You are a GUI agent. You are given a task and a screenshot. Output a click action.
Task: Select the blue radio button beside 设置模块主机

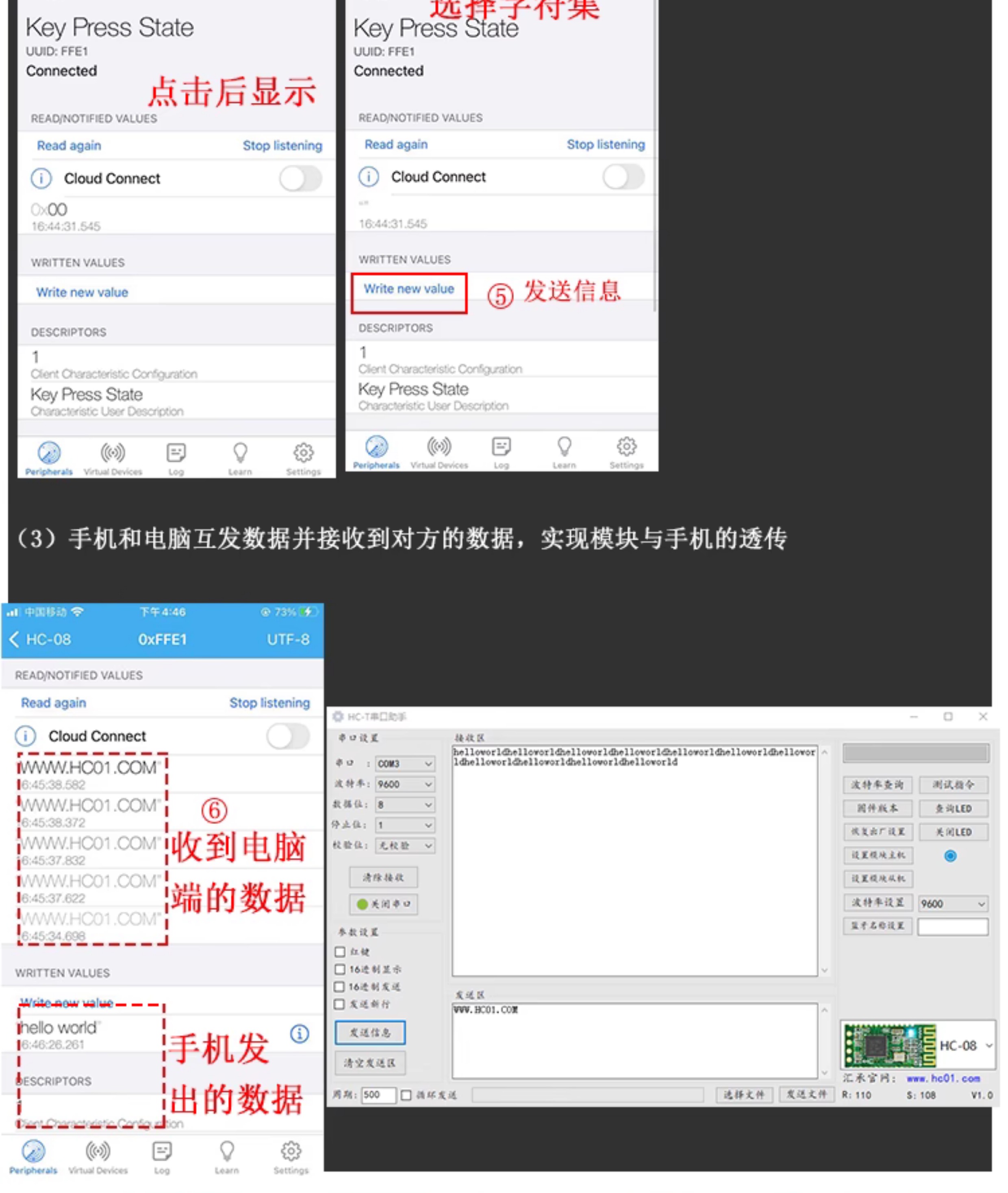(x=950, y=855)
